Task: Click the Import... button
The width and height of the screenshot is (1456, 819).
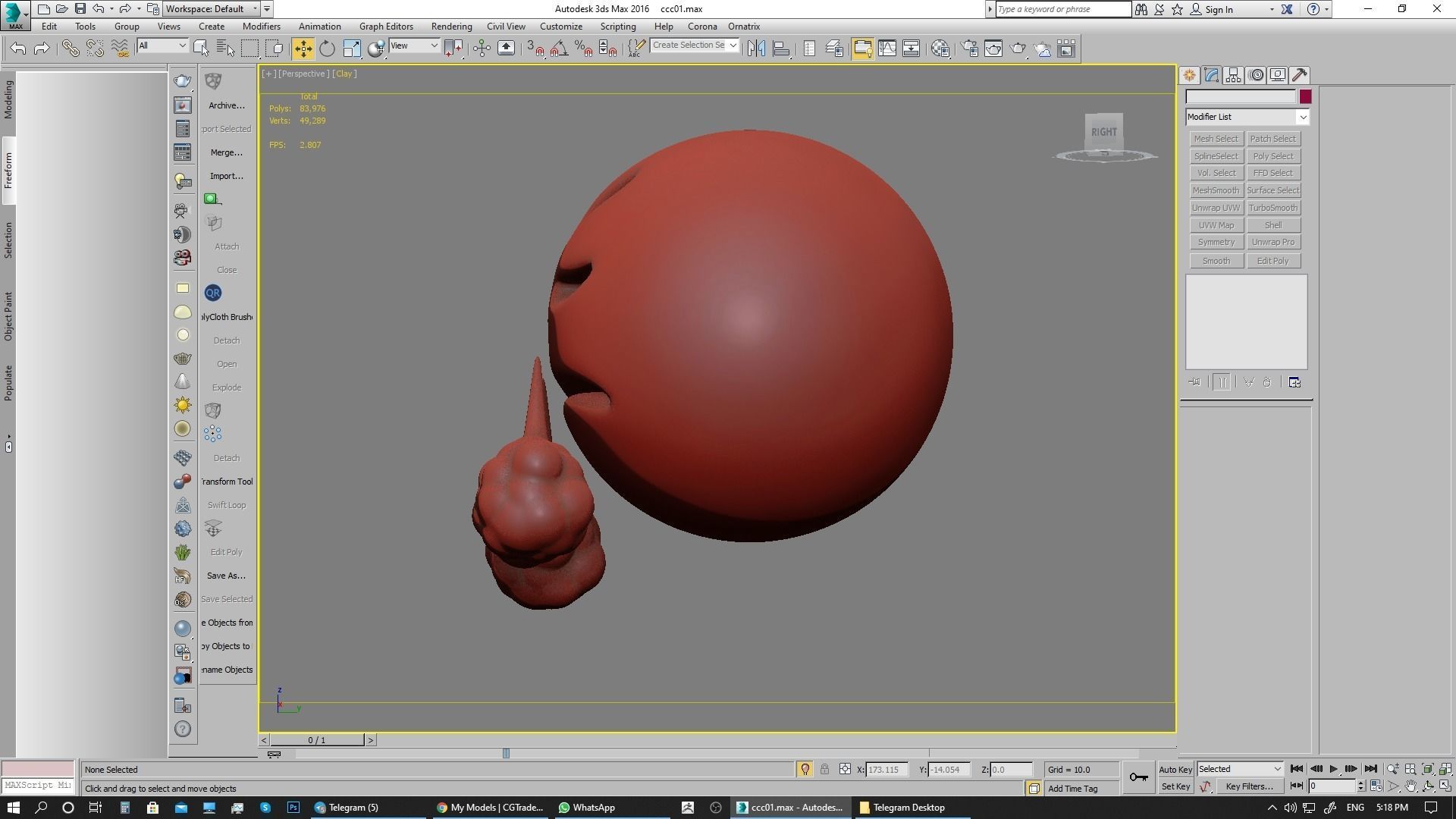Action: pyautogui.click(x=227, y=176)
